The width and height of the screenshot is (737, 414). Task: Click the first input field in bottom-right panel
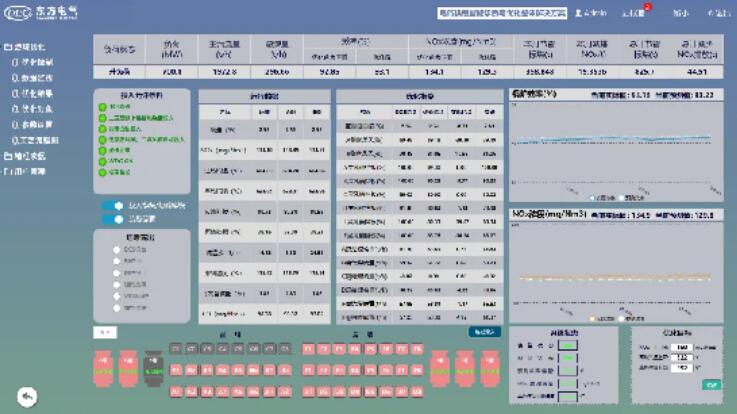coord(681,348)
